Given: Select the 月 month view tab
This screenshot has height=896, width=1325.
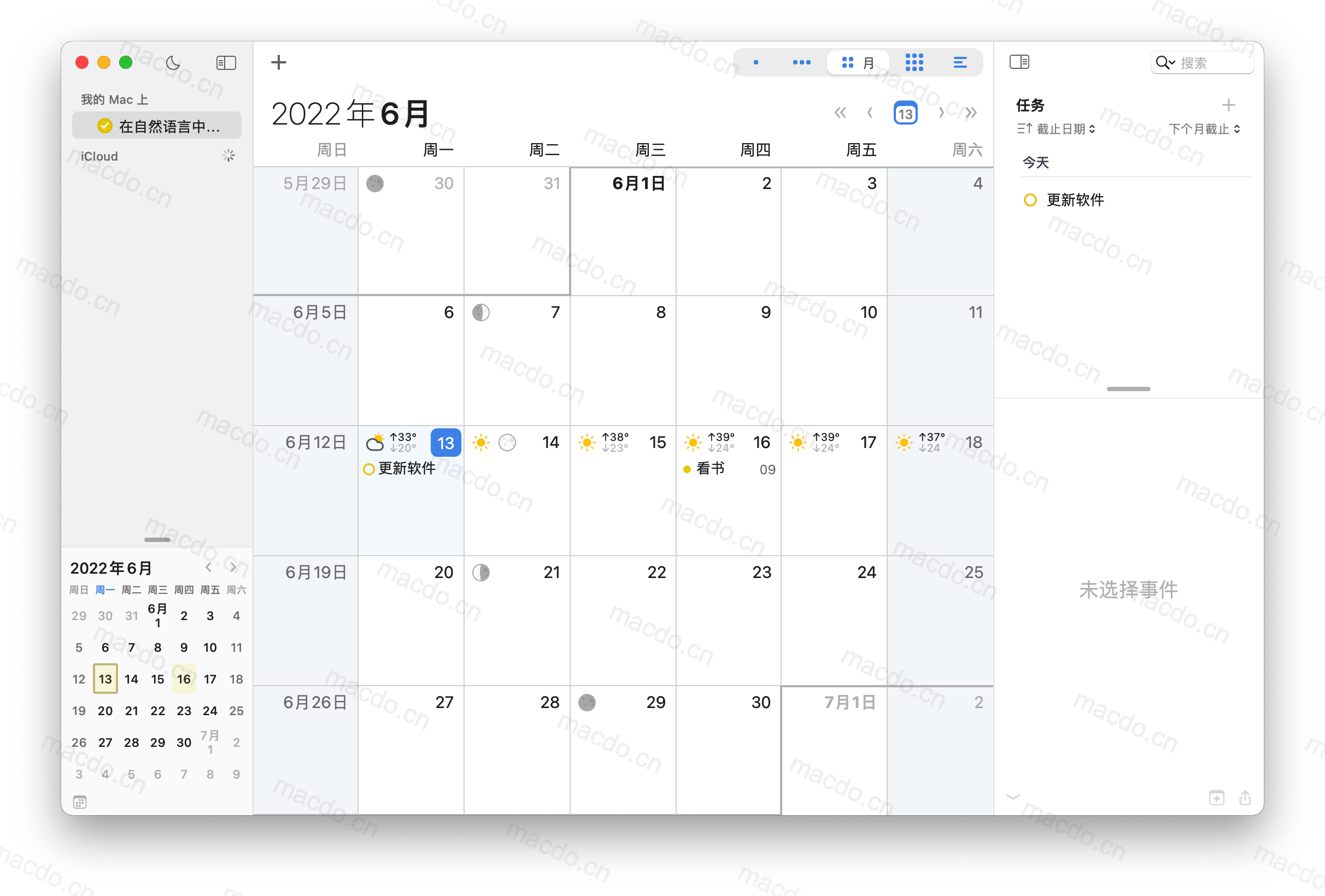Looking at the screenshot, I should click(858, 63).
